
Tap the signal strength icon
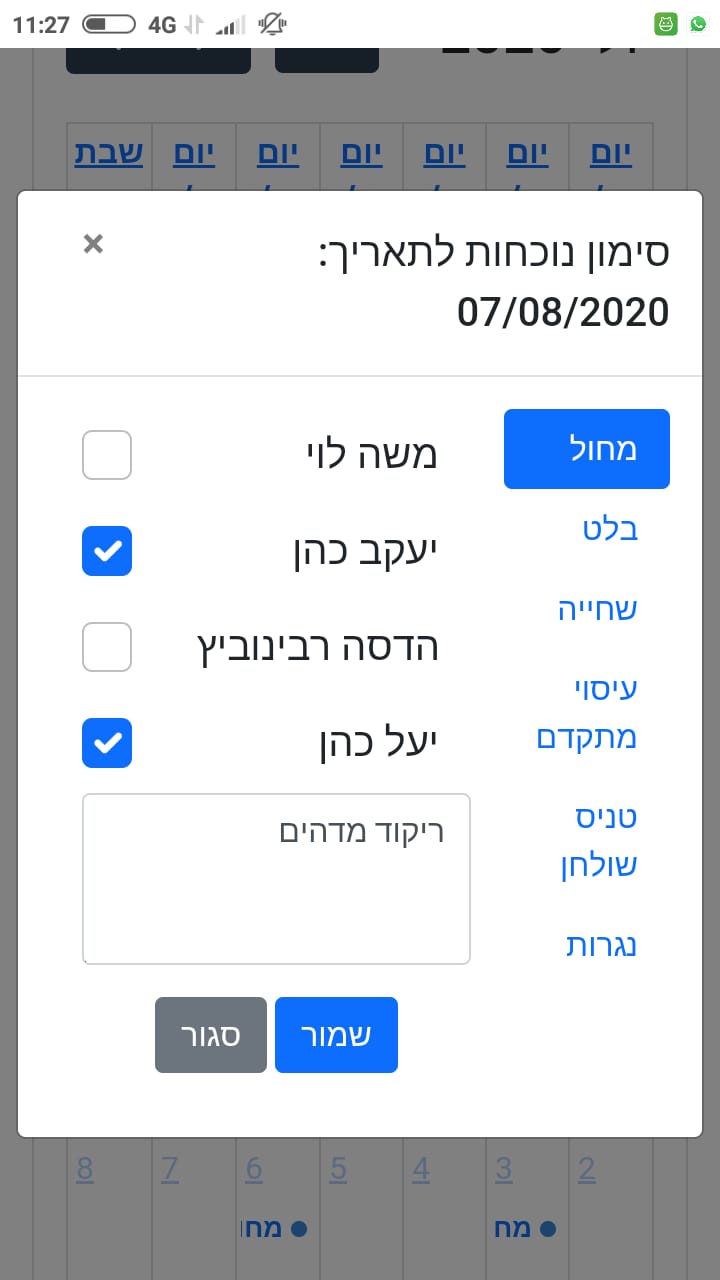[x=231, y=25]
